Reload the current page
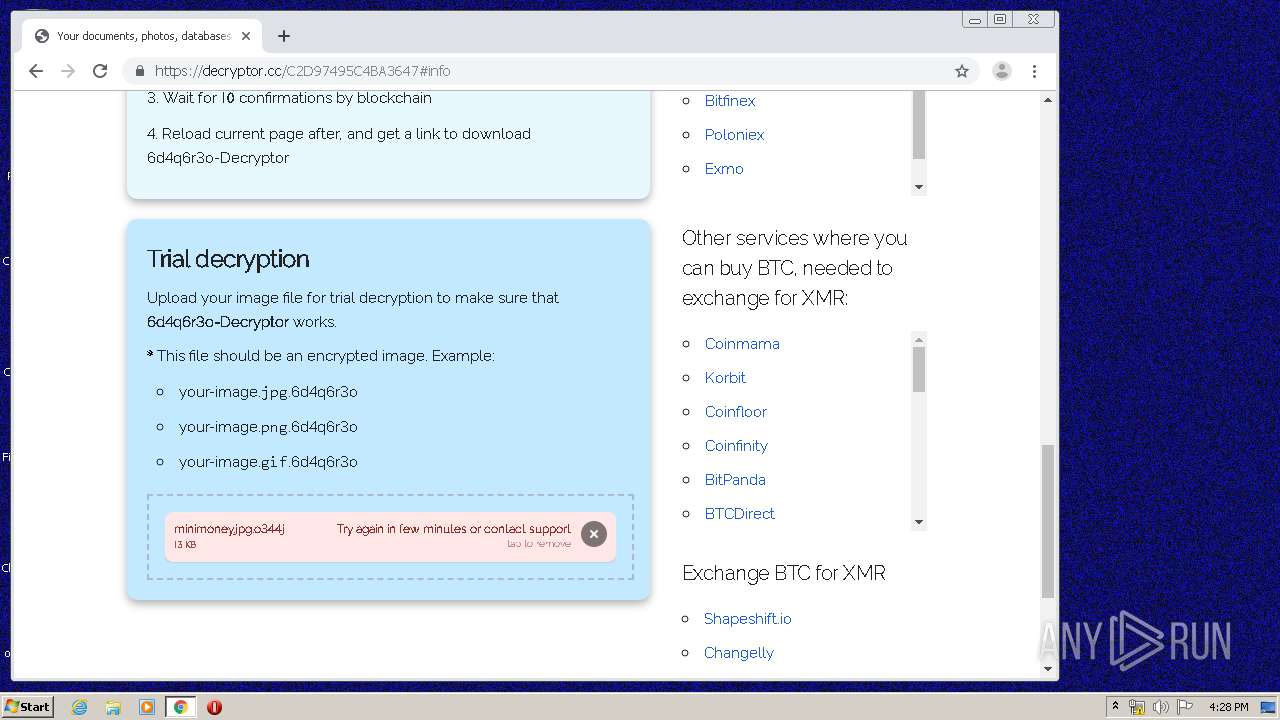 (100, 71)
